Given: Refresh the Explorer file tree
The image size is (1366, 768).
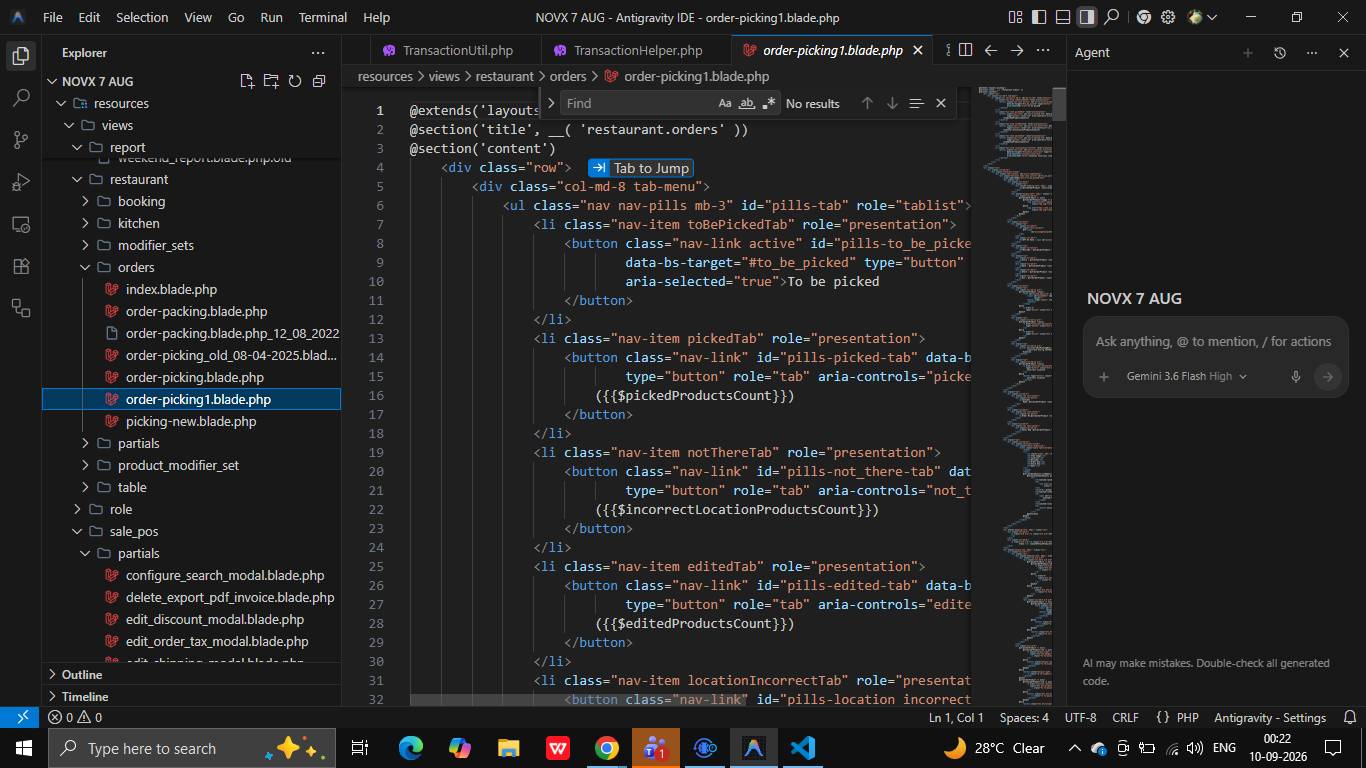Looking at the screenshot, I should pyautogui.click(x=295, y=81).
